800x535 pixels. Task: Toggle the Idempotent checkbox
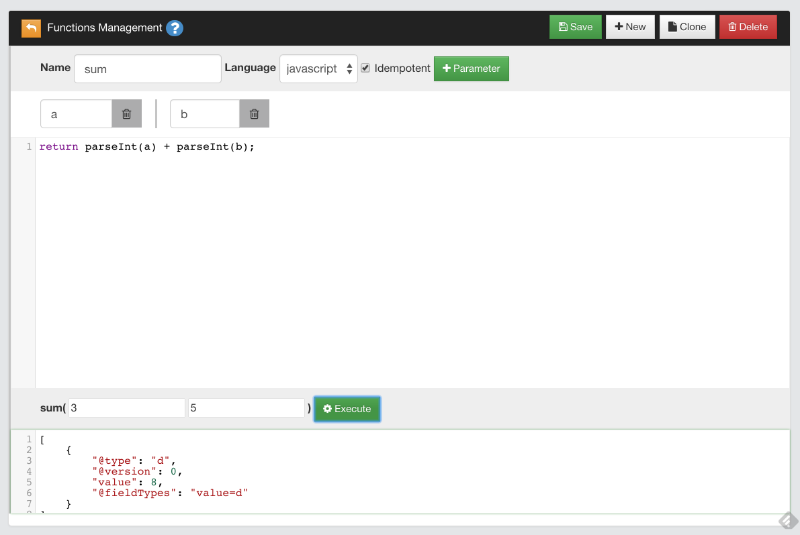click(x=366, y=68)
